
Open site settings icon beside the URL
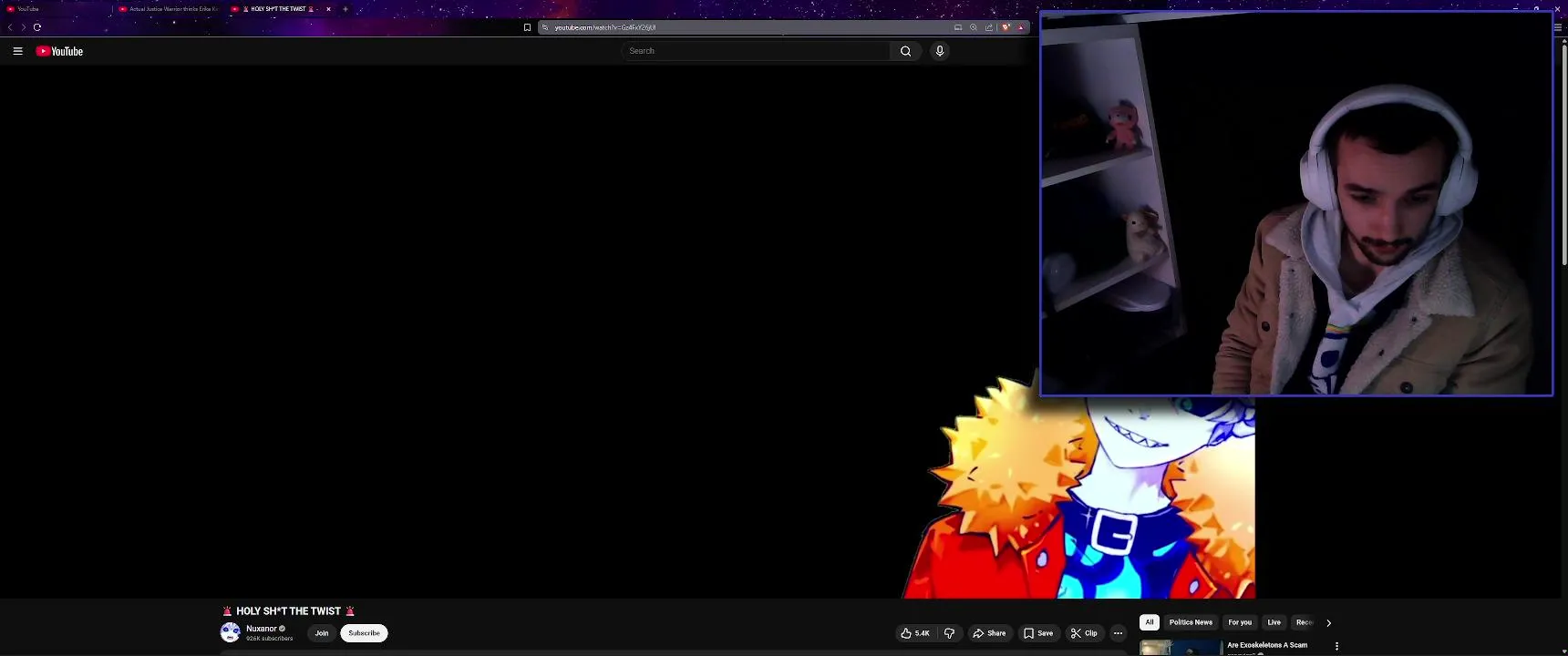click(545, 27)
